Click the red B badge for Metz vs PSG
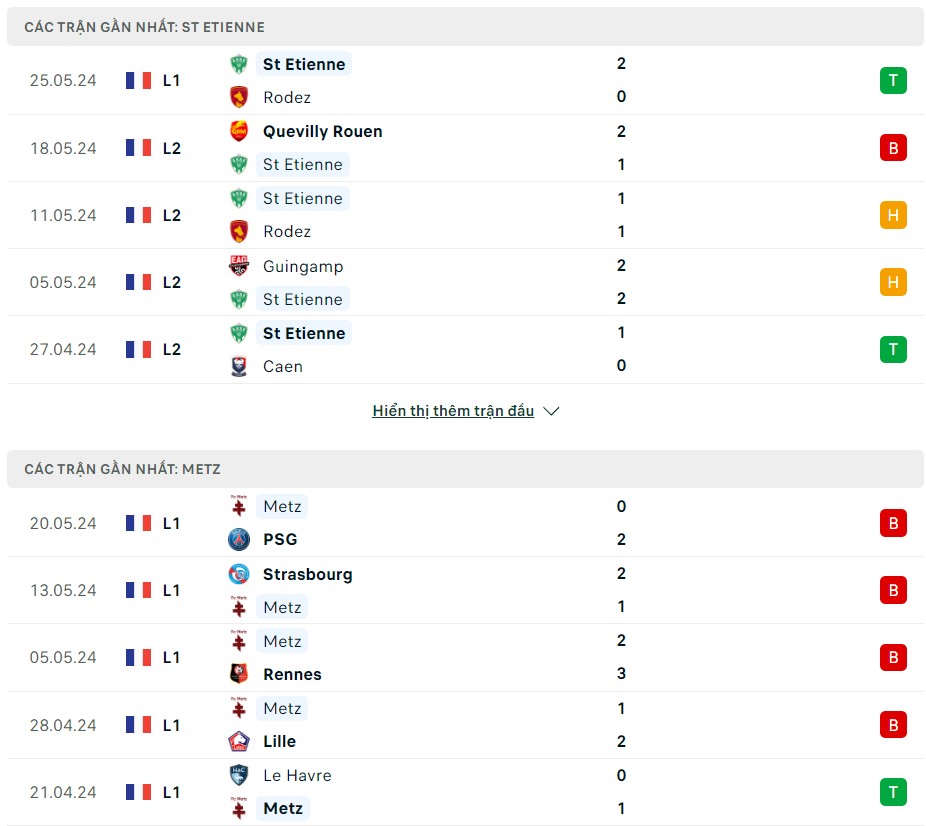Image resolution: width=926 pixels, height=826 pixels. click(x=893, y=523)
